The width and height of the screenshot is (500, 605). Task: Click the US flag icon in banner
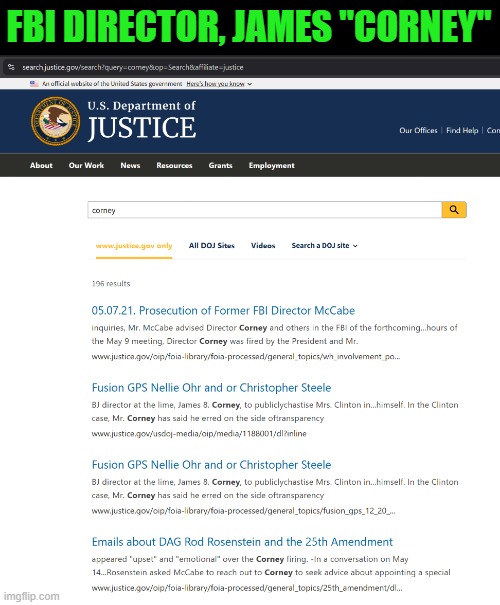(34, 83)
